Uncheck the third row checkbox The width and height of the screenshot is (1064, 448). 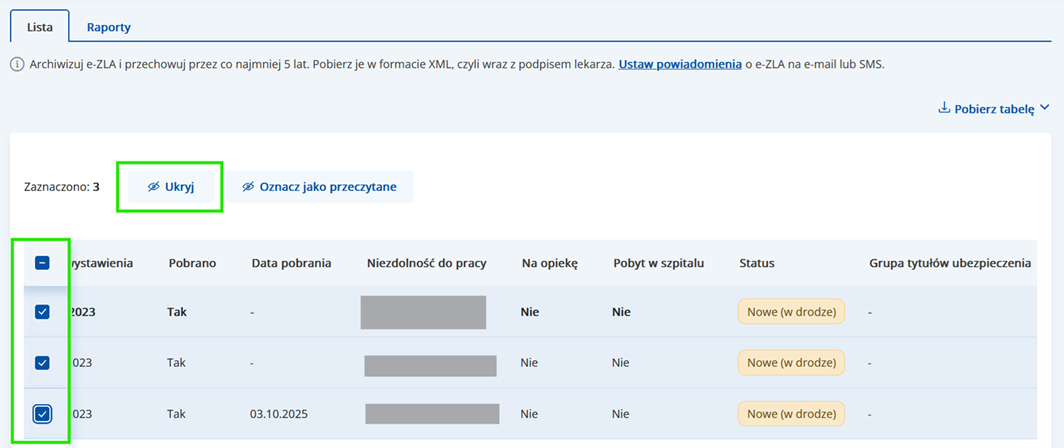pos(42,414)
